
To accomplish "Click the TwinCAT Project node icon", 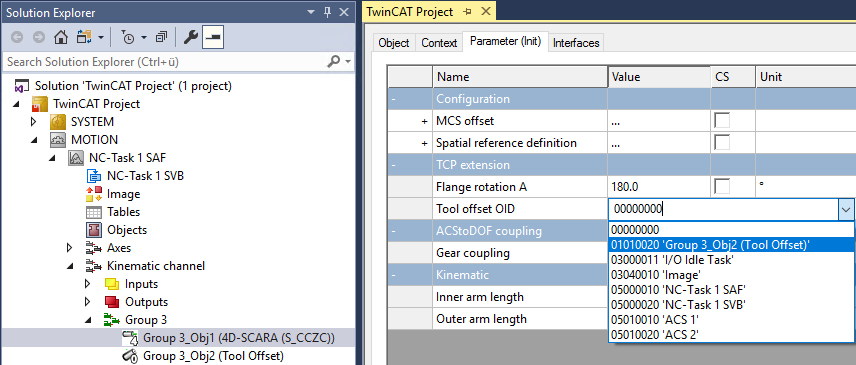I will [x=40, y=104].
